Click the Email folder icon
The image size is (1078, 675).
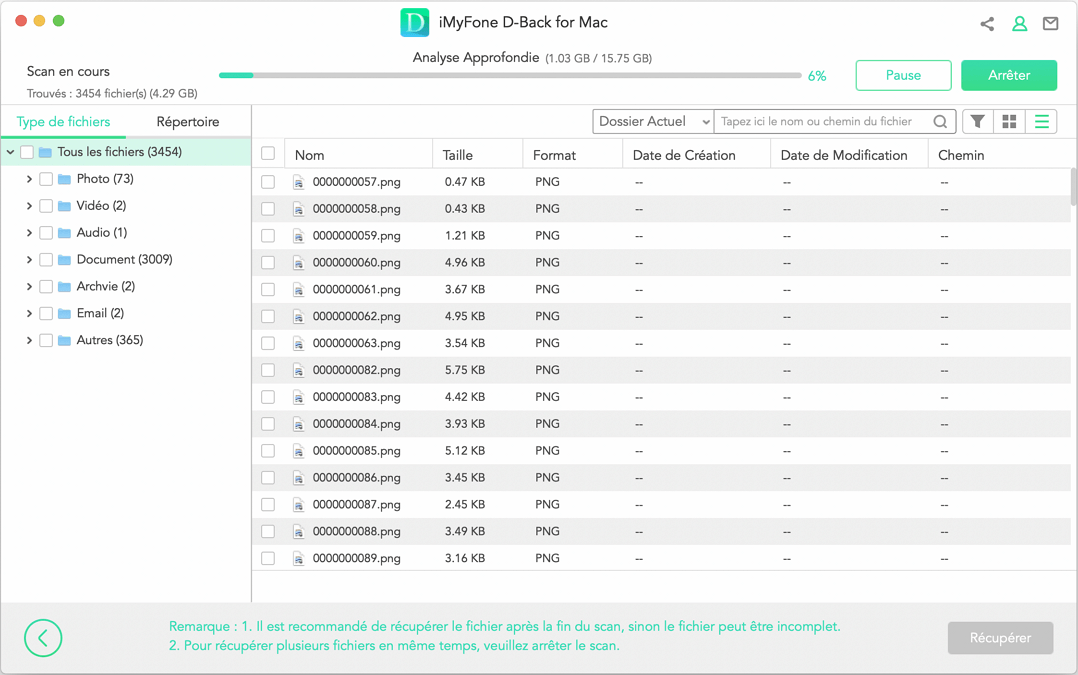(65, 313)
